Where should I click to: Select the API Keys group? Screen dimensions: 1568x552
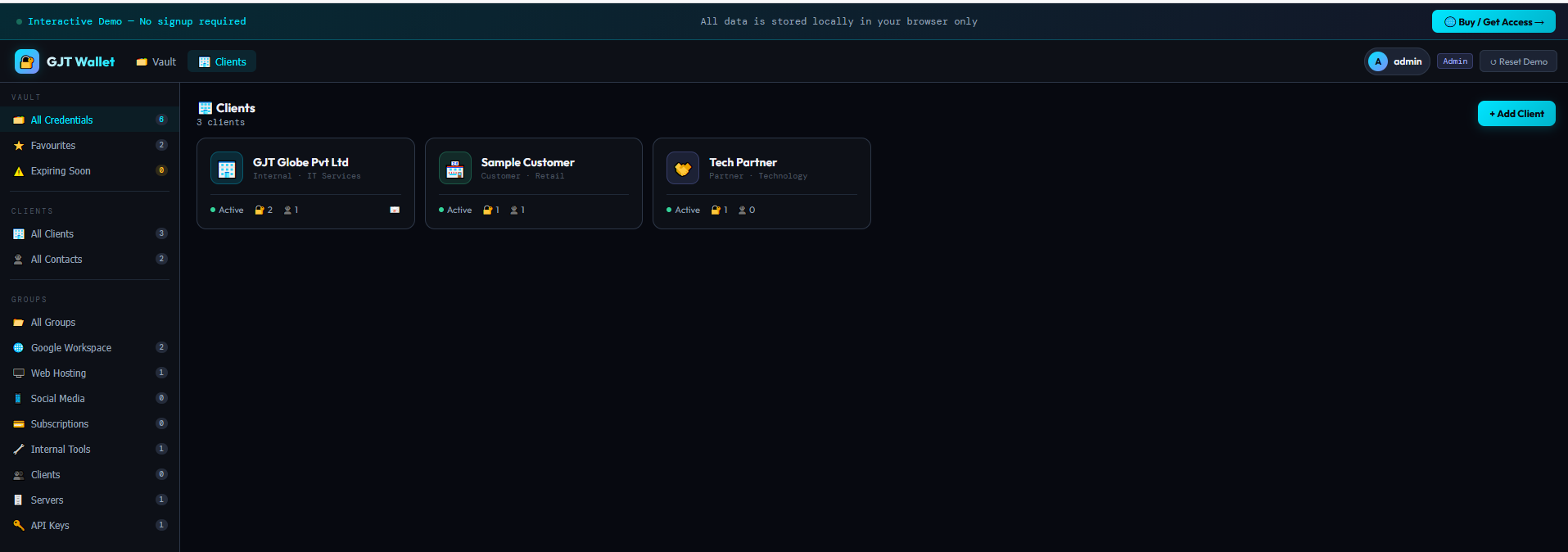pos(89,525)
